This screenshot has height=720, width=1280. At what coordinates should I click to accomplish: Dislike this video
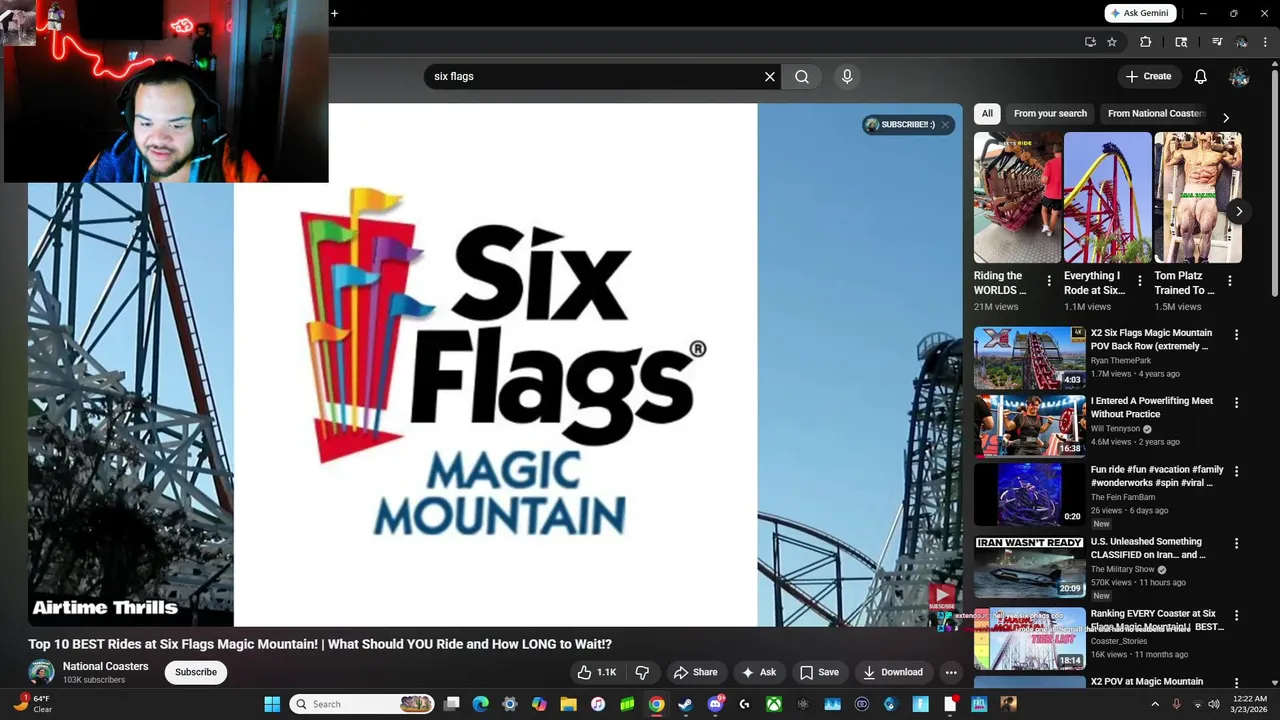pos(643,672)
